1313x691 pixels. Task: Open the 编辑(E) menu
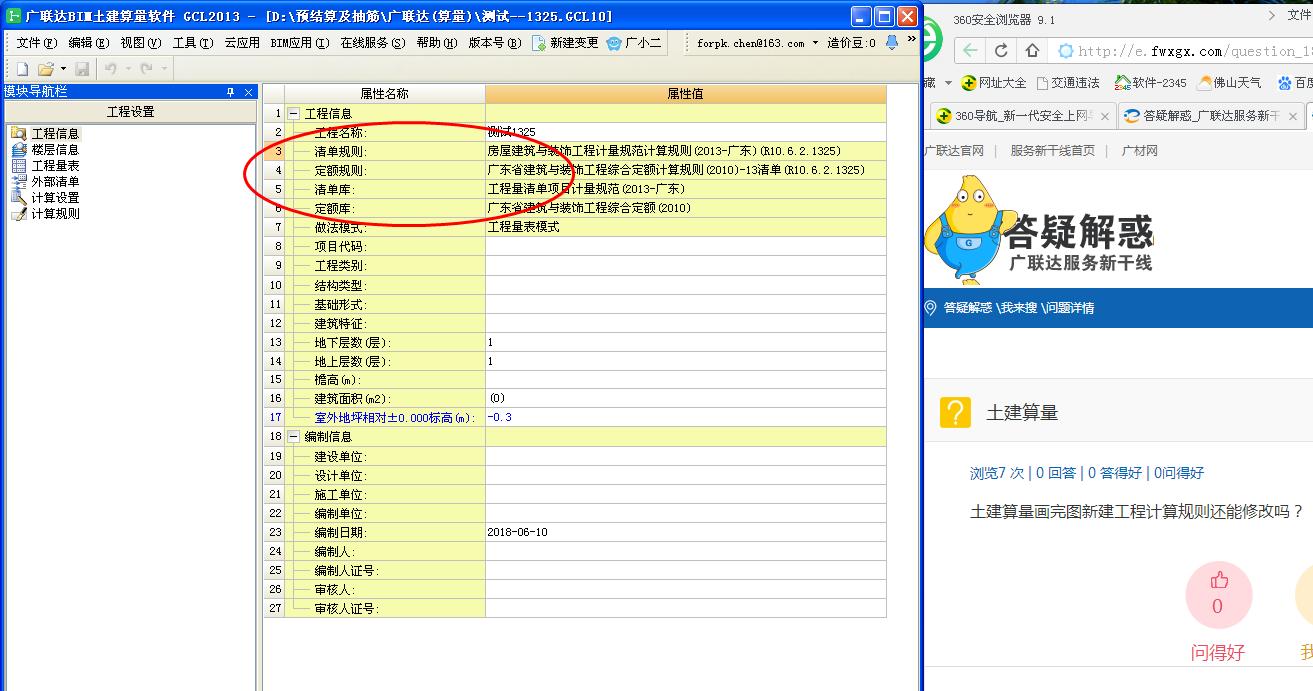coord(89,43)
